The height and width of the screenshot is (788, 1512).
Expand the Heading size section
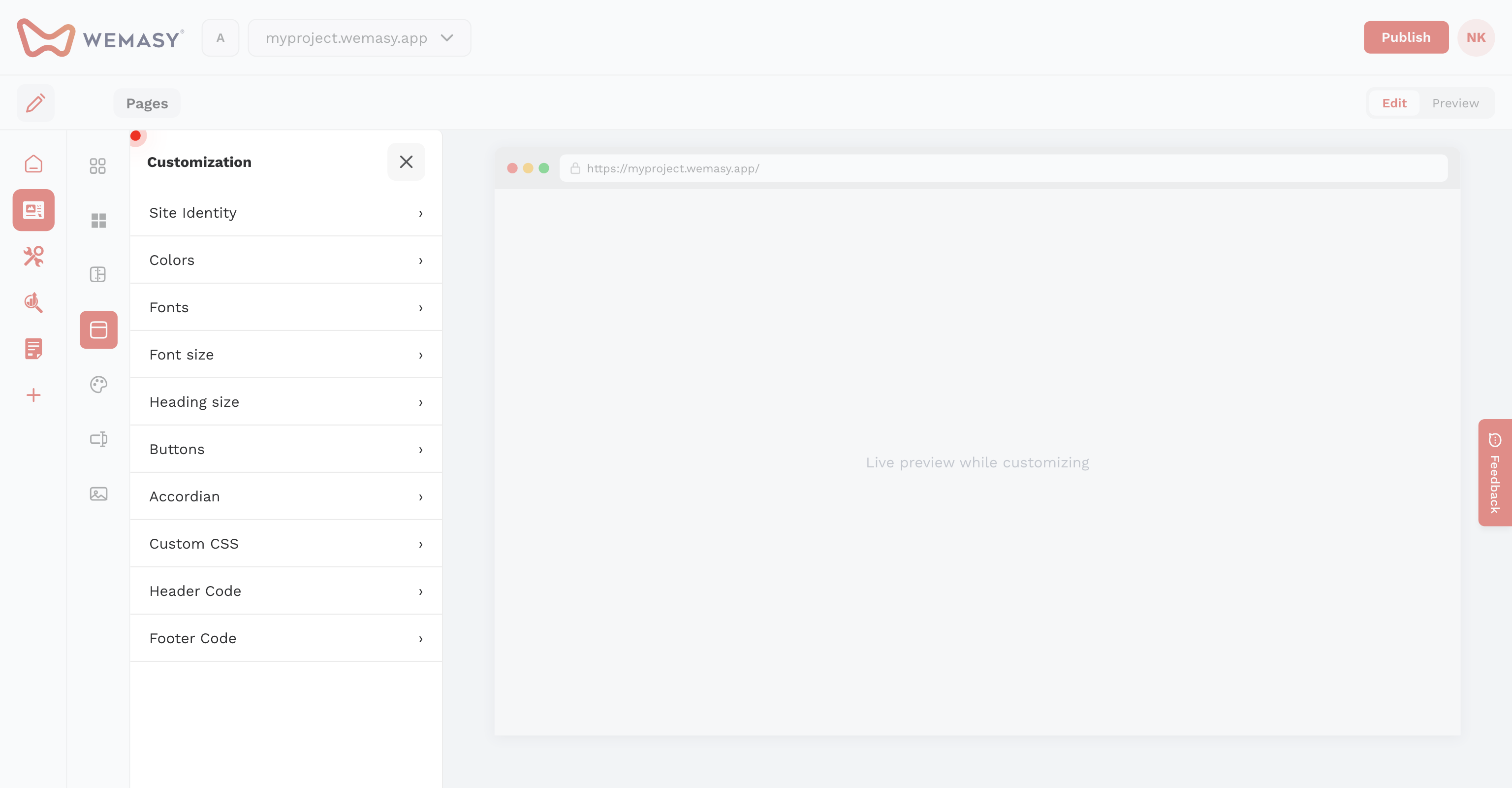click(286, 401)
